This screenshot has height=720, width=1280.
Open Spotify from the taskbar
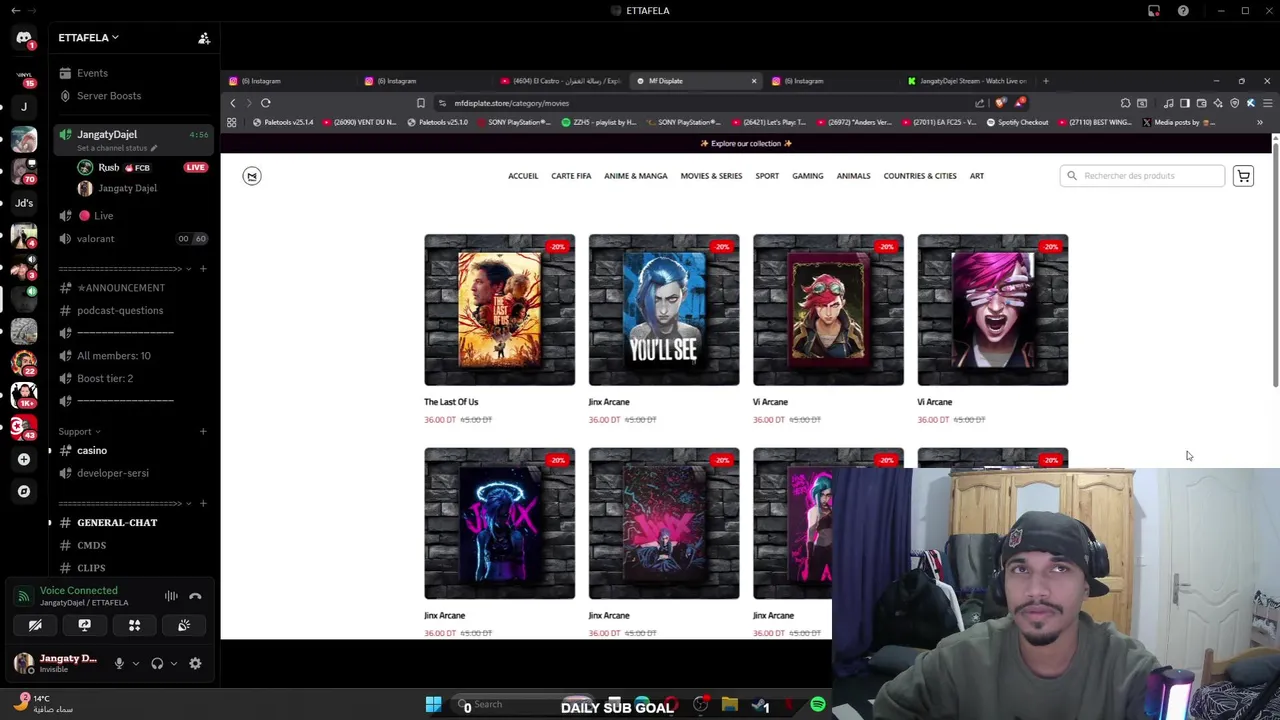pos(818,704)
